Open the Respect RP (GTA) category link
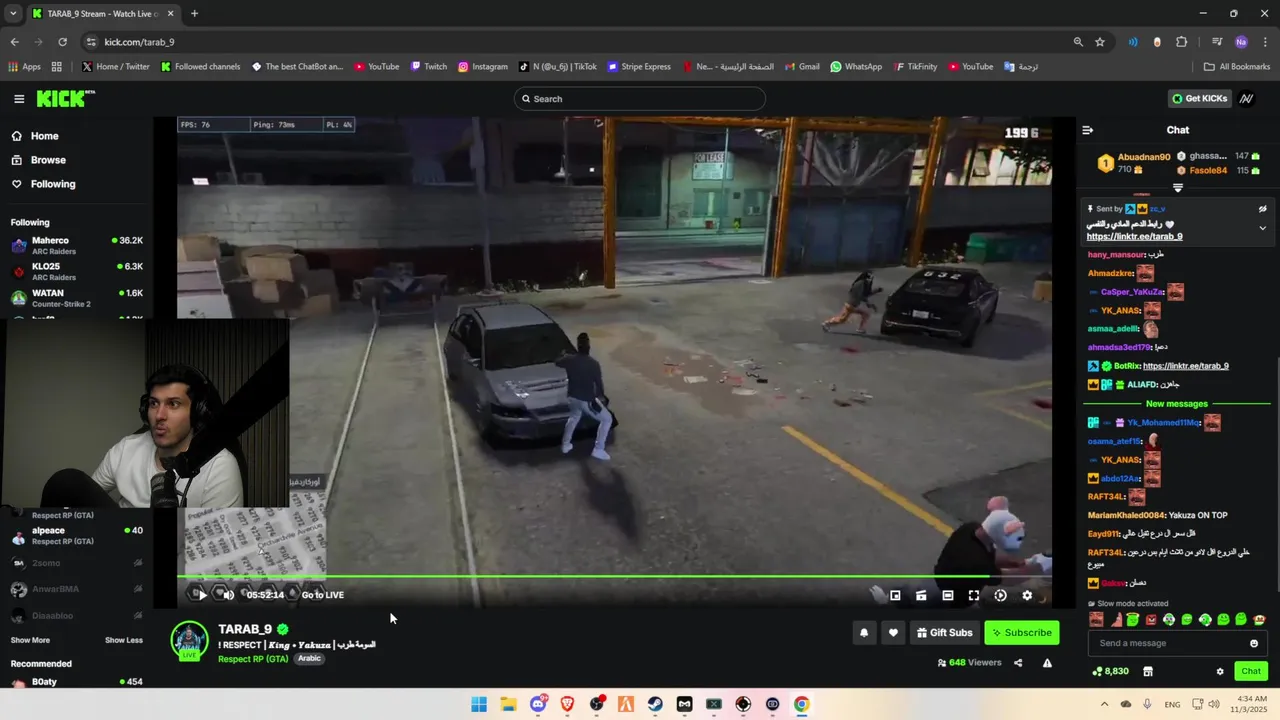This screenshot has width=1280, height=720. (255, 659)
